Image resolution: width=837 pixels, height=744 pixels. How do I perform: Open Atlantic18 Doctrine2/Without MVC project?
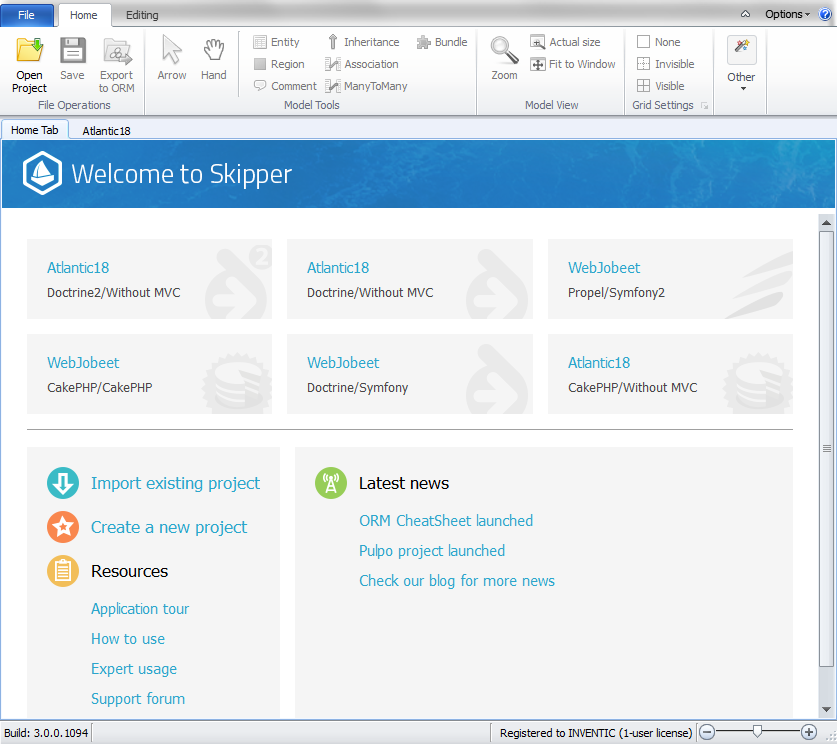pyautogui.click(x=149, y=279)
